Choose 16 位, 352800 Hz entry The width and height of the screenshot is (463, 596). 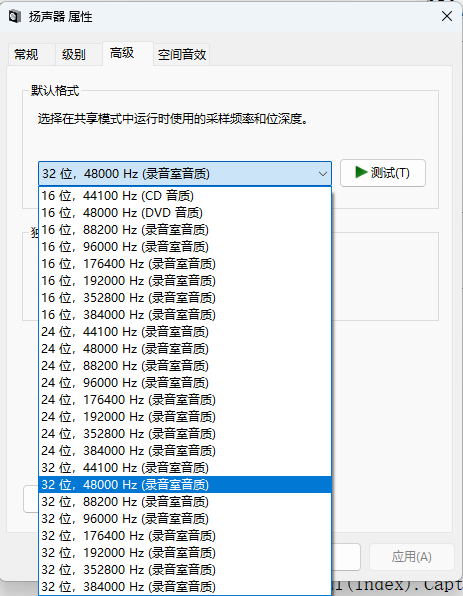[185, 298]
